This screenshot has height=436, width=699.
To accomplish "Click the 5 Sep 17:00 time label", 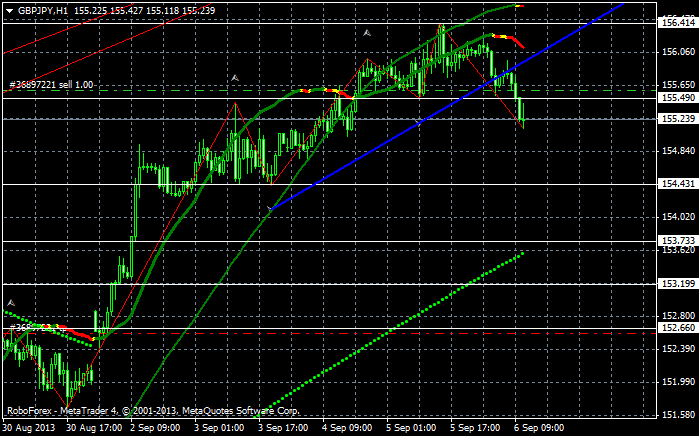I will click(476, 428).
